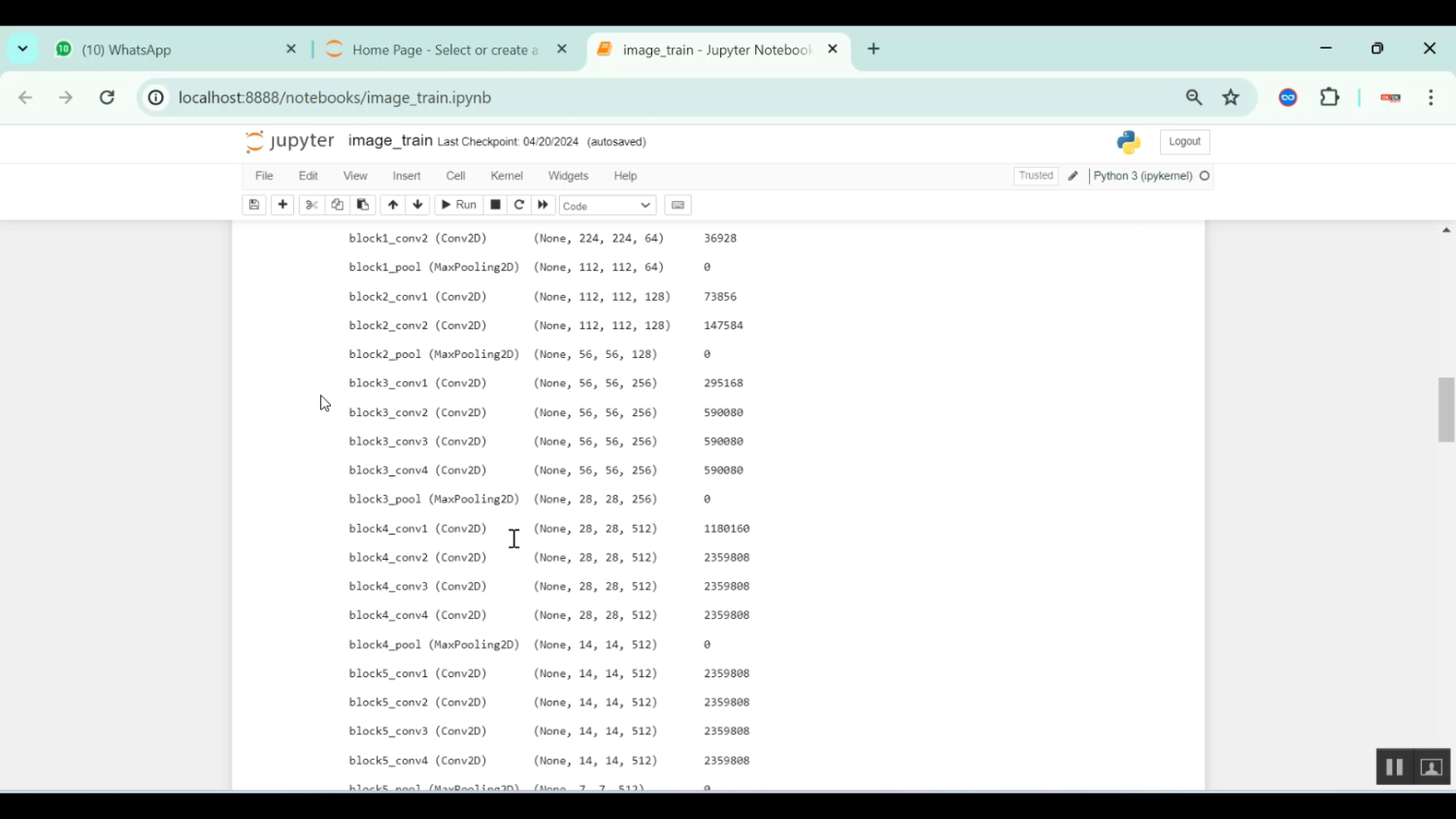Save the notebook with the save icon

(x=254, y=205)
